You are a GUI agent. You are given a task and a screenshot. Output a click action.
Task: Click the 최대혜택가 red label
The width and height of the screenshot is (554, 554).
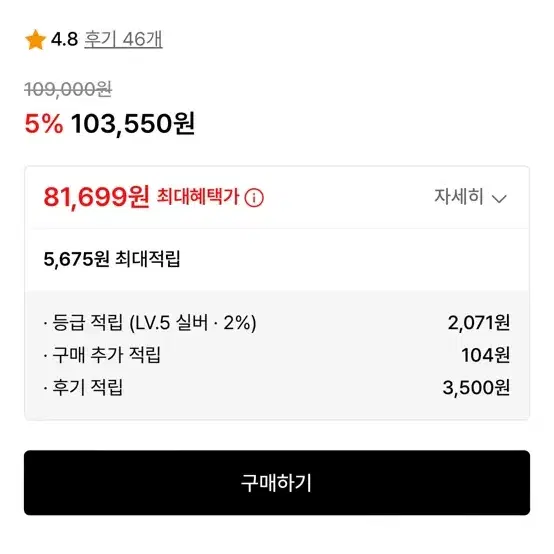pyautogui.click(x=198, y=196)
